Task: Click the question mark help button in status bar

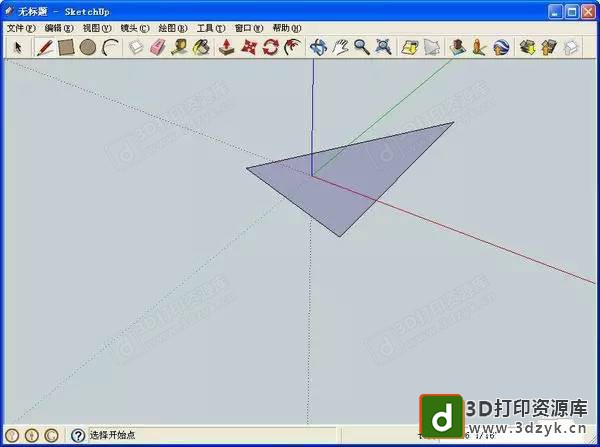Action: pos(77,436)
